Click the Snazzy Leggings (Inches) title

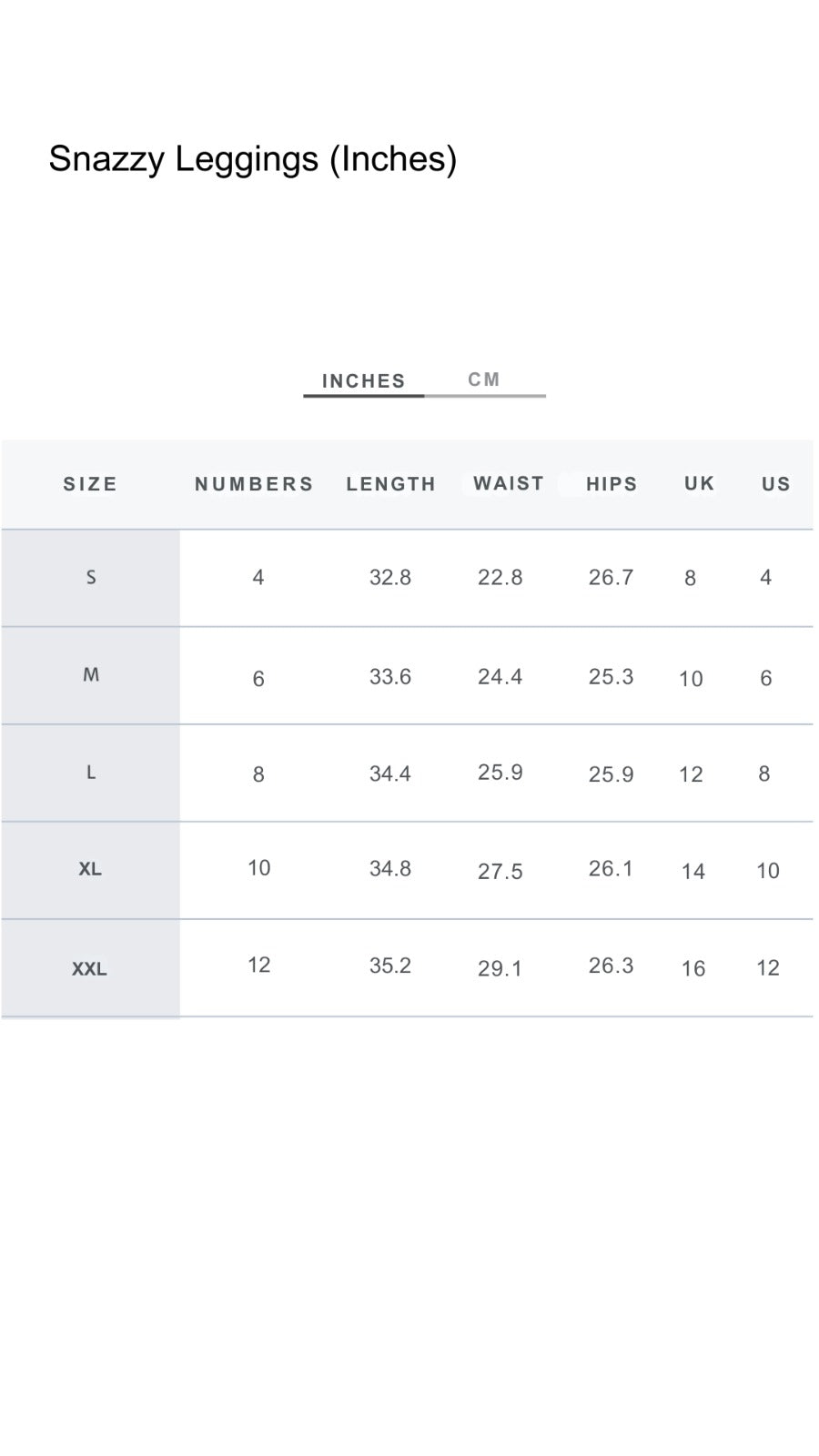pos(253,158)
